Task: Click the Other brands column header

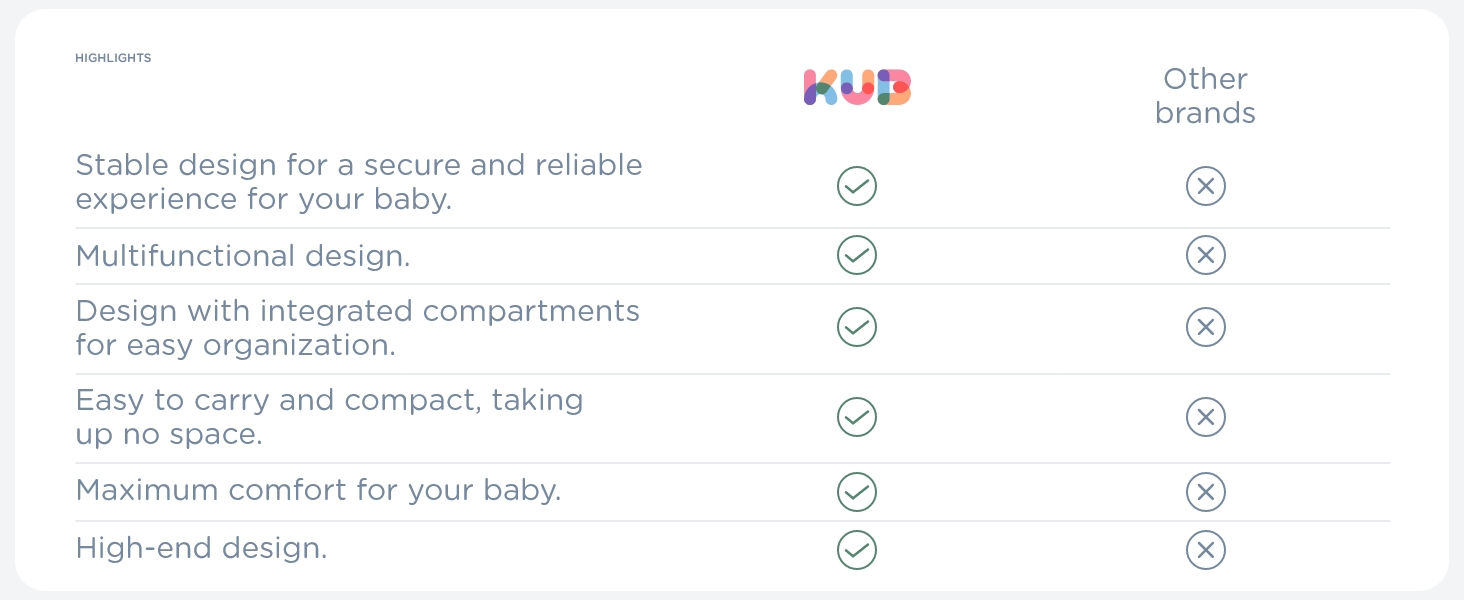Action: [1205, 96]
